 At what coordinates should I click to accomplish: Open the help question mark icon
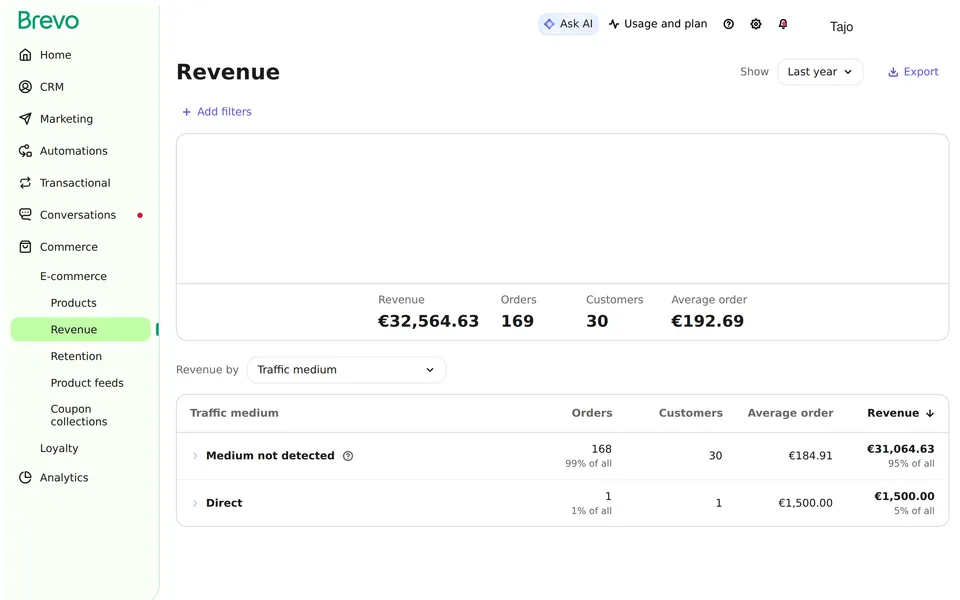click(x=729, y=24)
